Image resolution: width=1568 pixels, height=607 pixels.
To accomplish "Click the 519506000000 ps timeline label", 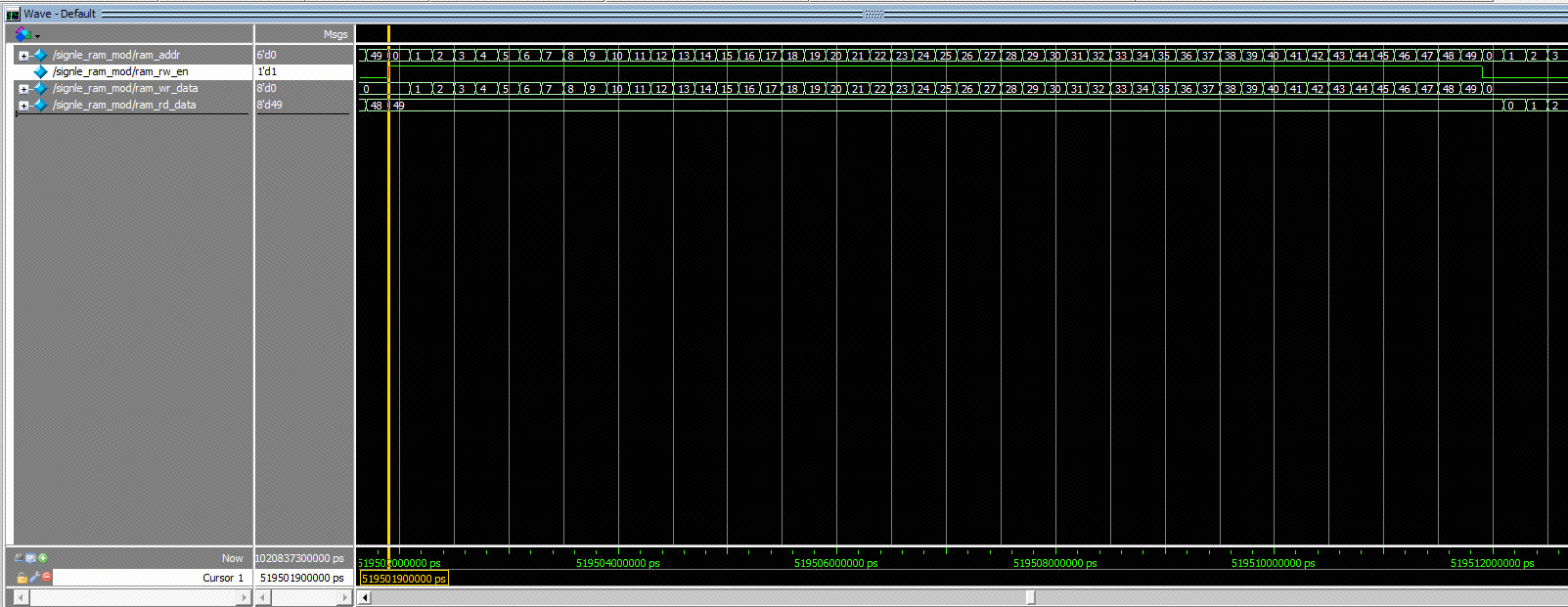I will [836, 563].
